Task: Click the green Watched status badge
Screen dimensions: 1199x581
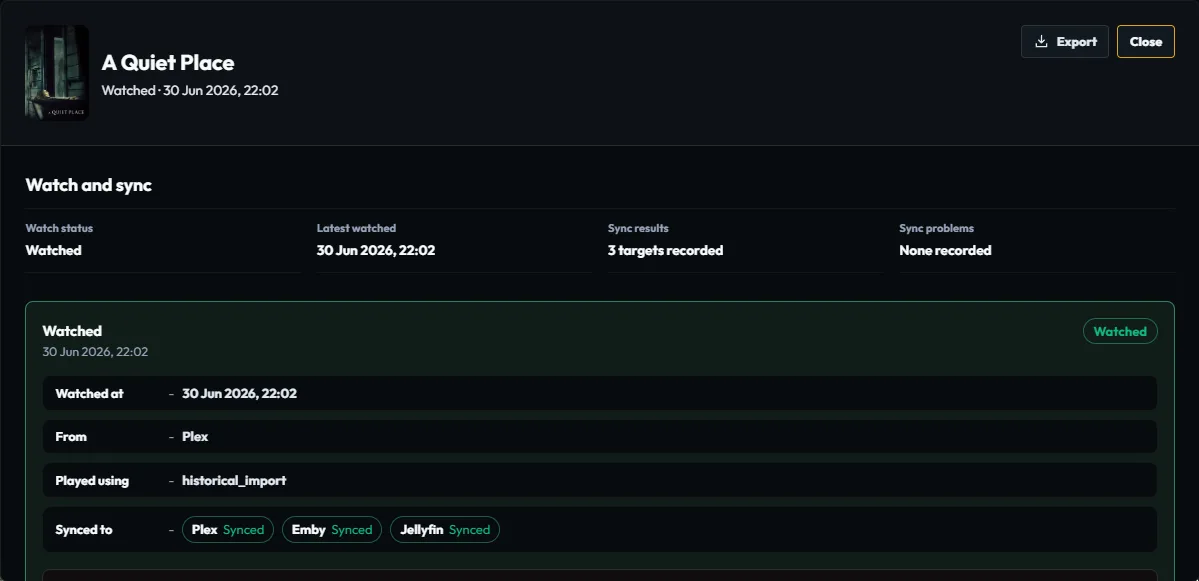Action: coord(1120,331)
